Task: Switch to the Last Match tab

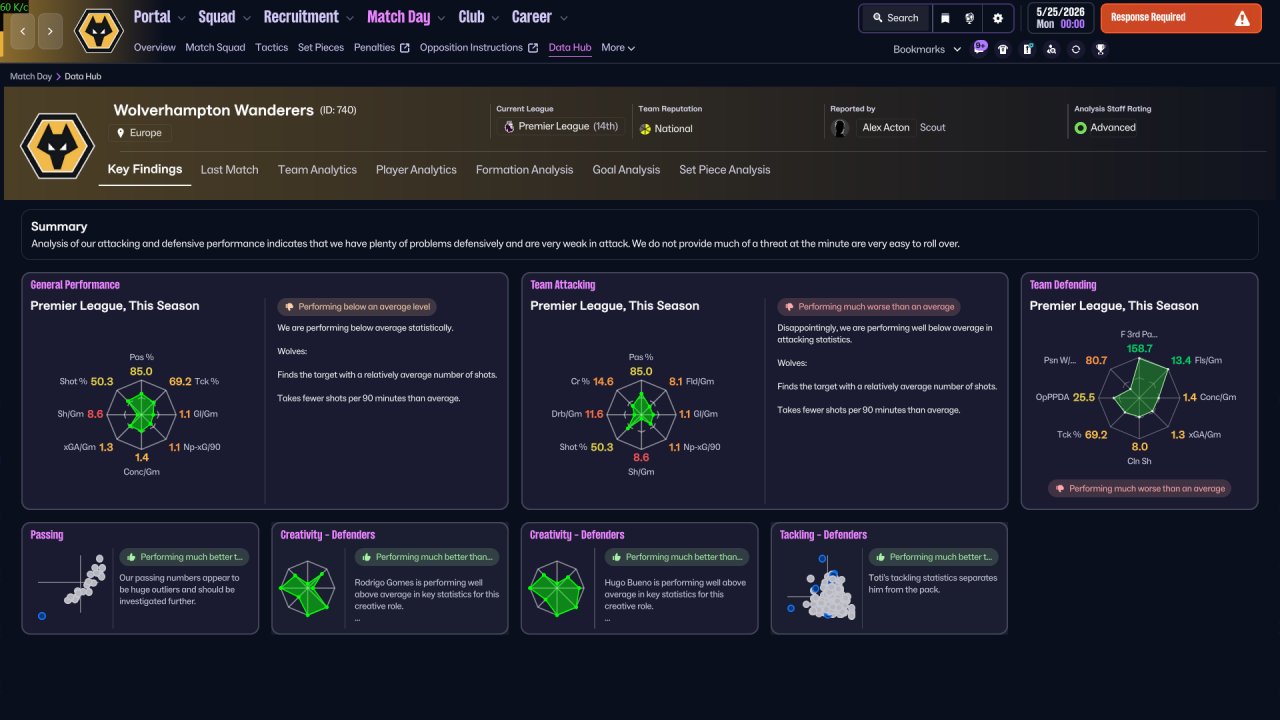Action: pyautogui.click(x=229, y=170)
